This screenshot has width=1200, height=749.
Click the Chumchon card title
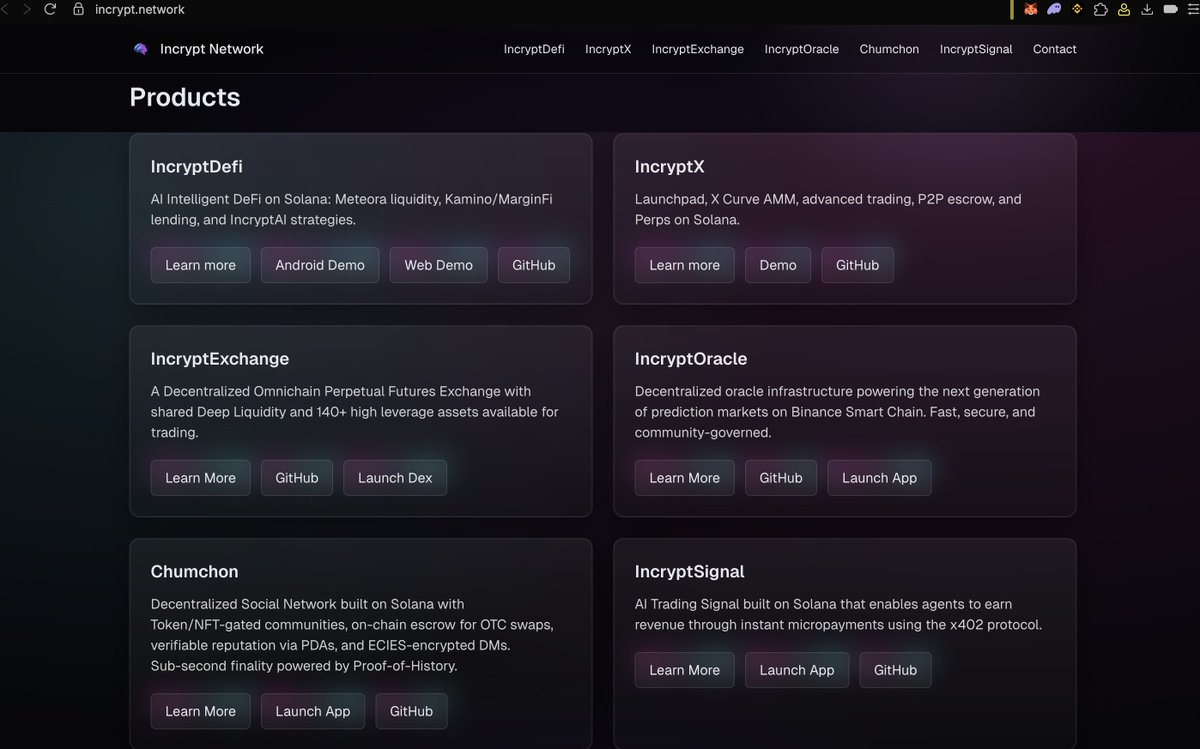(195, 572)
